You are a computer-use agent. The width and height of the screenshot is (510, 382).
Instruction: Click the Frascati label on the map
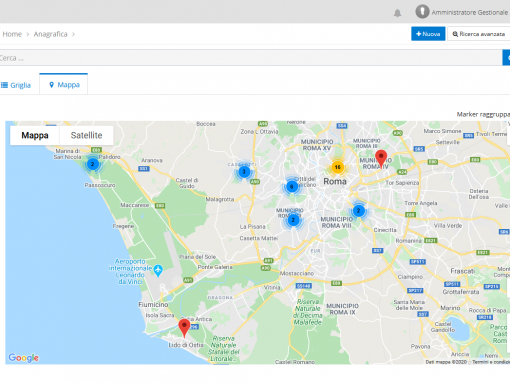tap(463, 271)
